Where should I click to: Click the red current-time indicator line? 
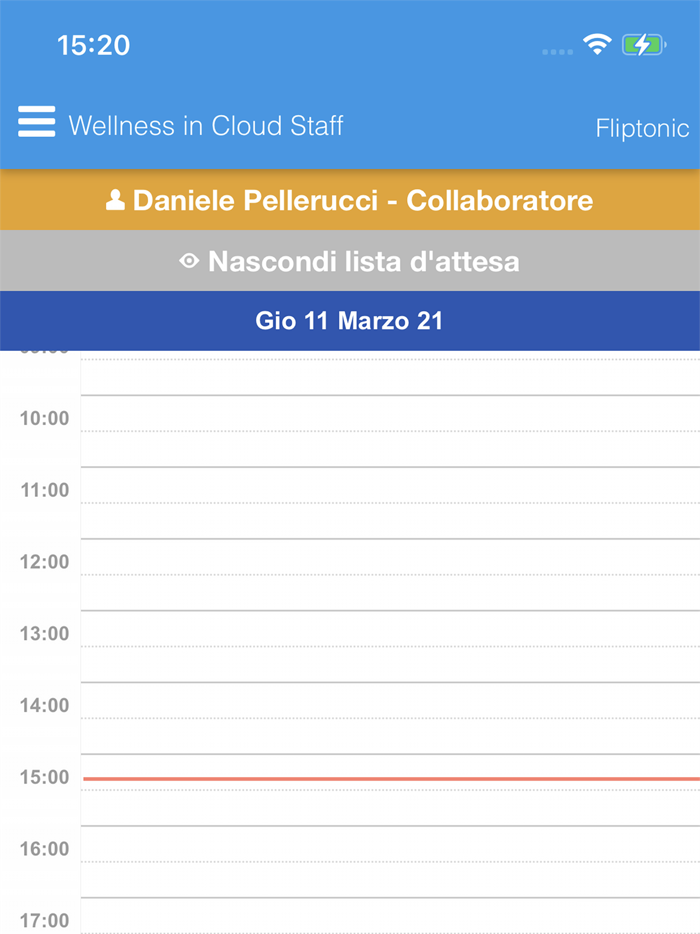[x=390, y=777]
